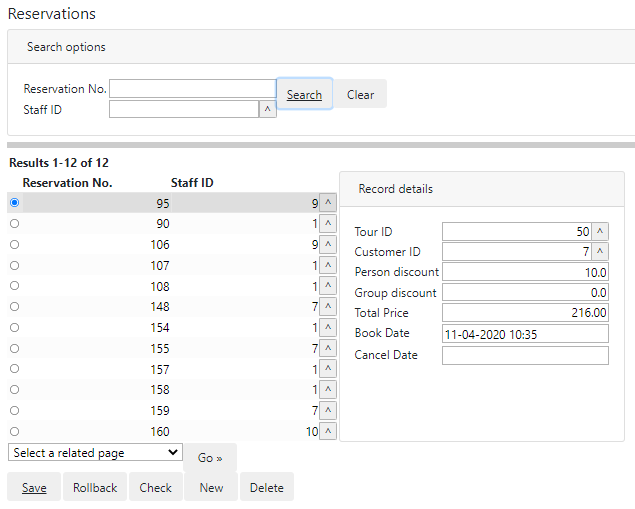The width and height of the screenshot is (635, 509).
Task: Create a New reservation record
Action: [211, 487]
